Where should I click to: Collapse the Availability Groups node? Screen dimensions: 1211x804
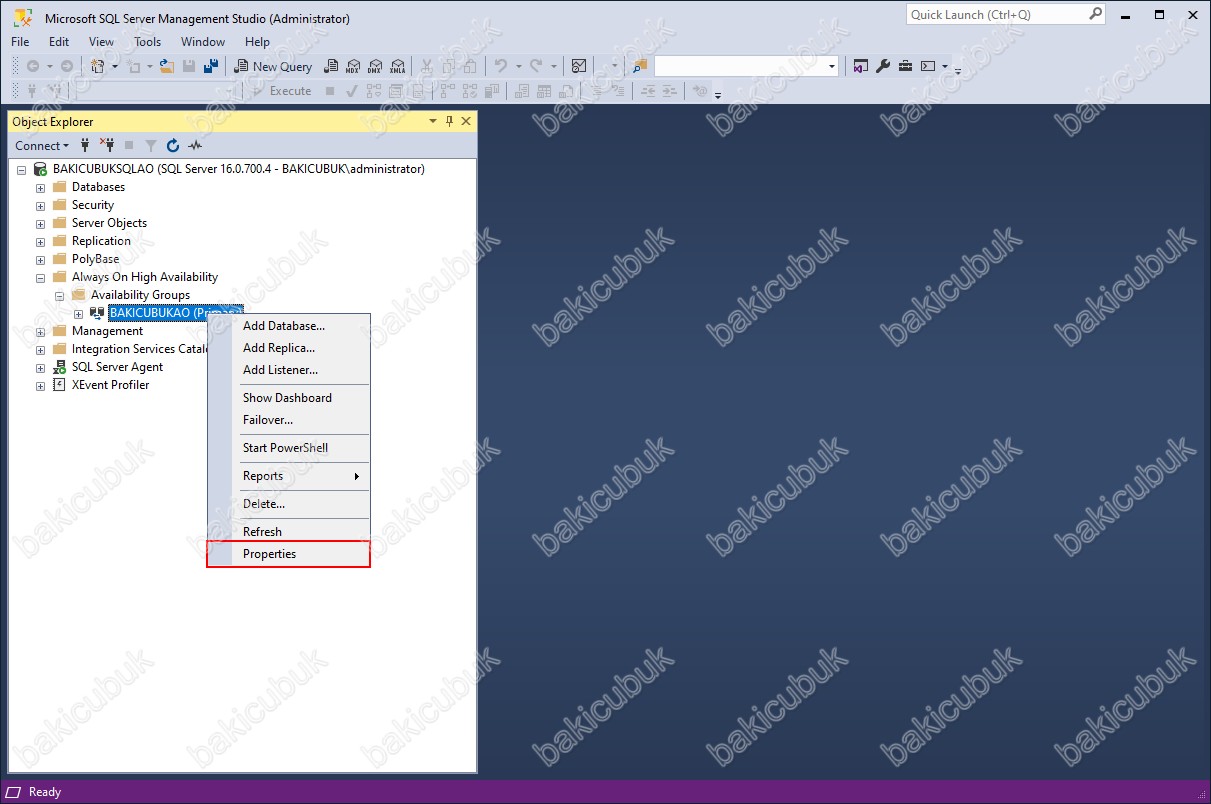pos(59,295)
